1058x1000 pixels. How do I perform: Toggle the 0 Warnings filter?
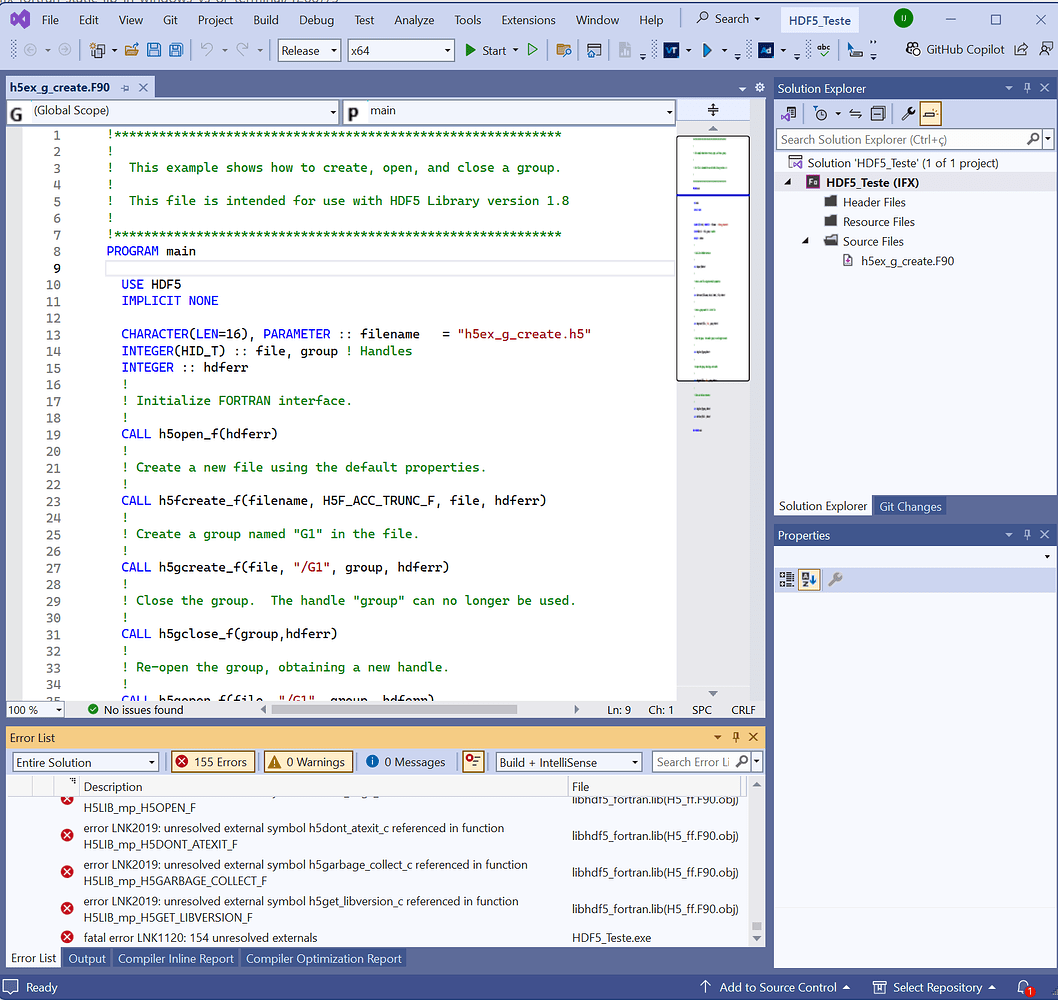(x=307, y=761)
